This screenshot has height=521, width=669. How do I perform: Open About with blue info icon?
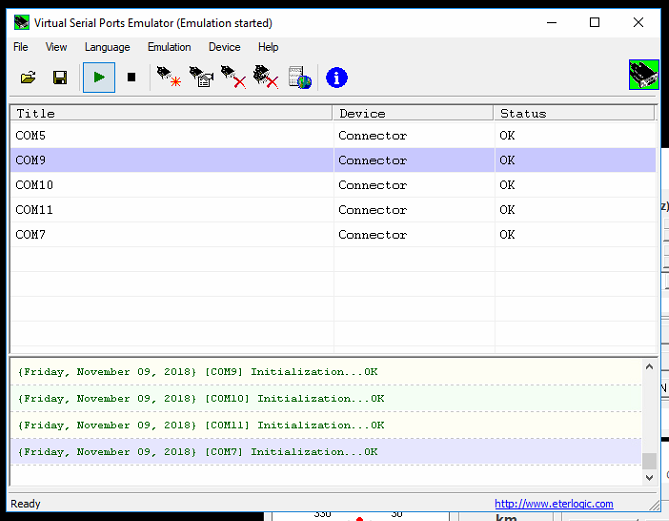point(337,78)
